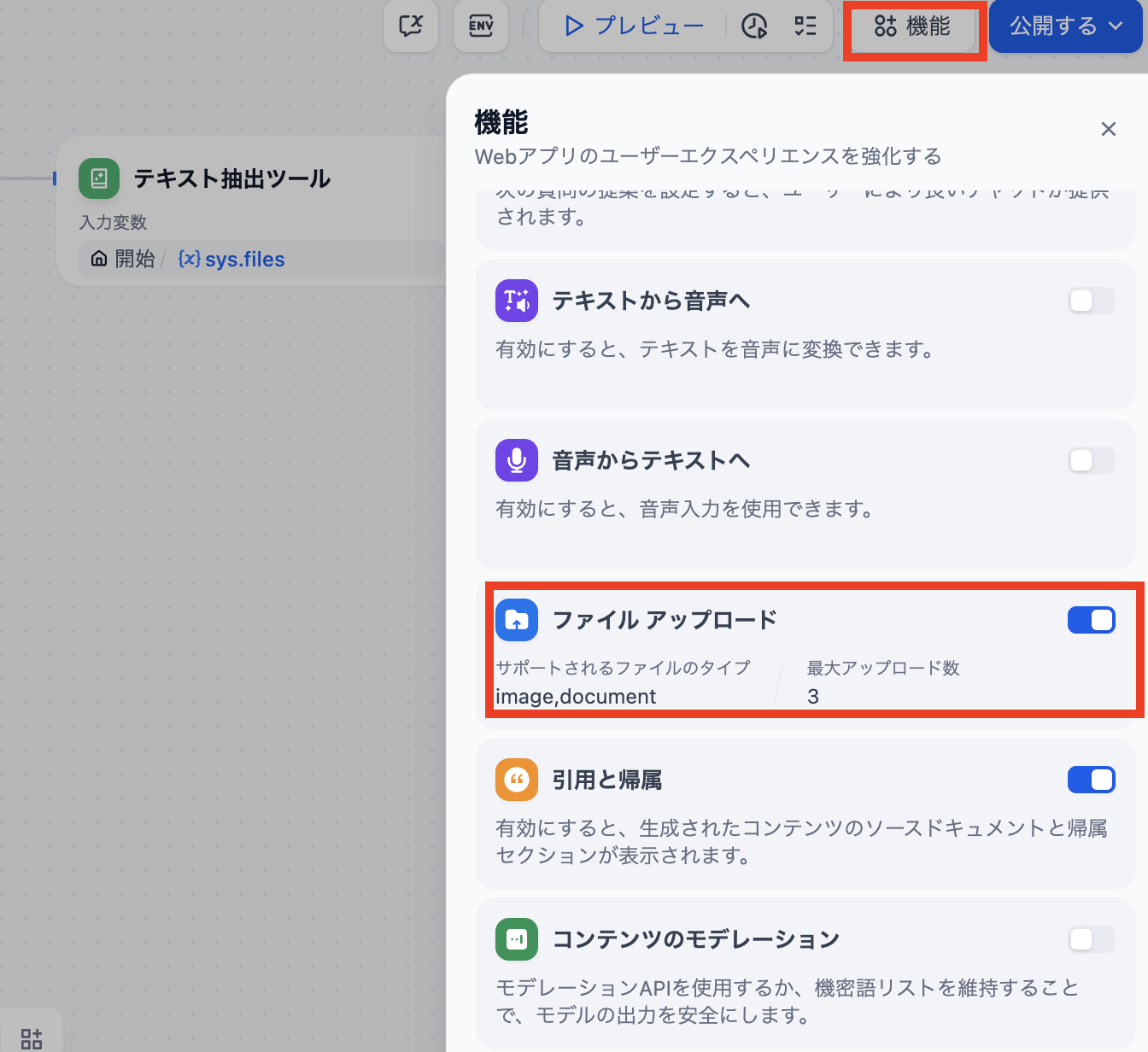
Task: Enable the コンテンツのモデレーション toggle
Action: 1091,939
